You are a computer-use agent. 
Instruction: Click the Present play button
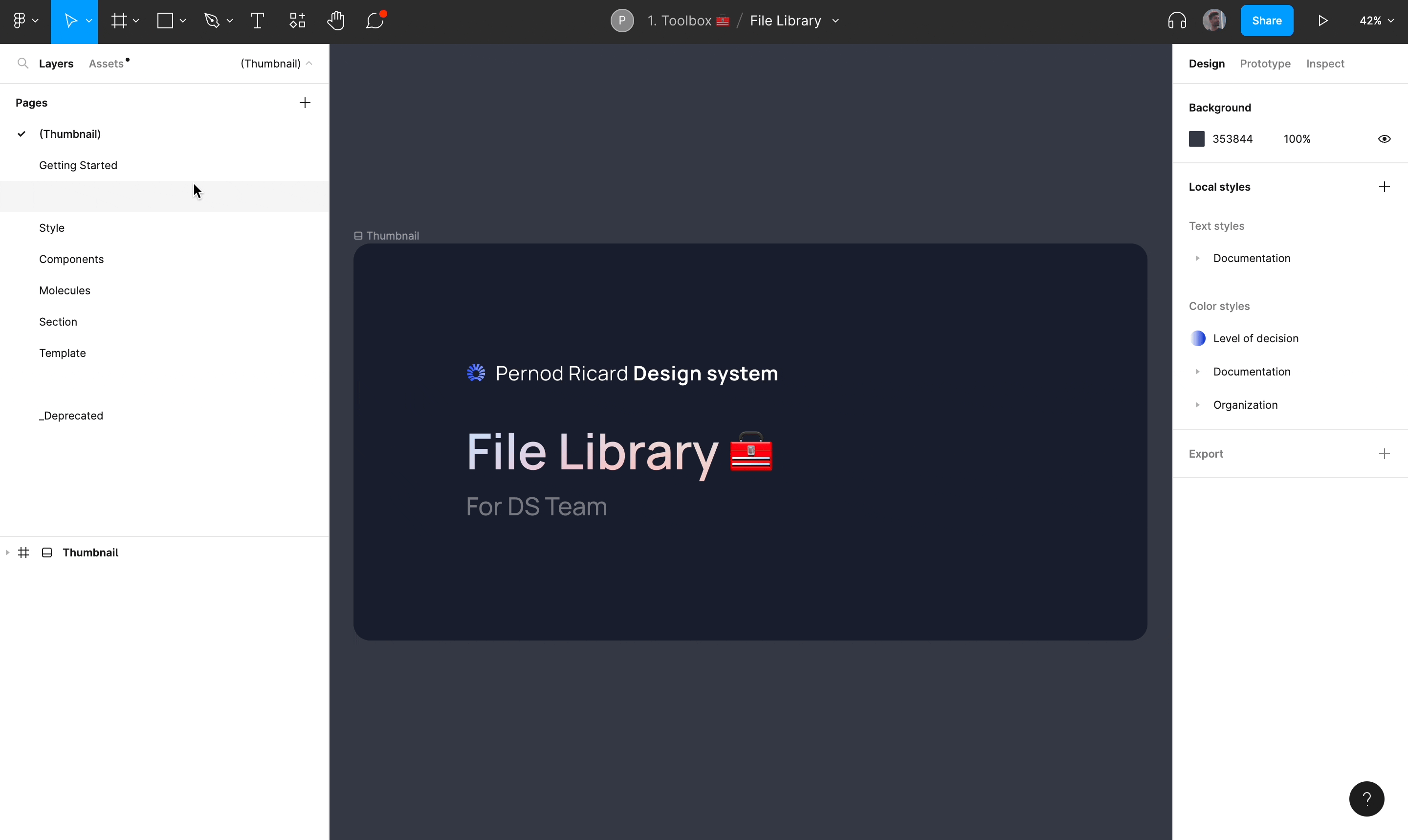pos(1322,21)
